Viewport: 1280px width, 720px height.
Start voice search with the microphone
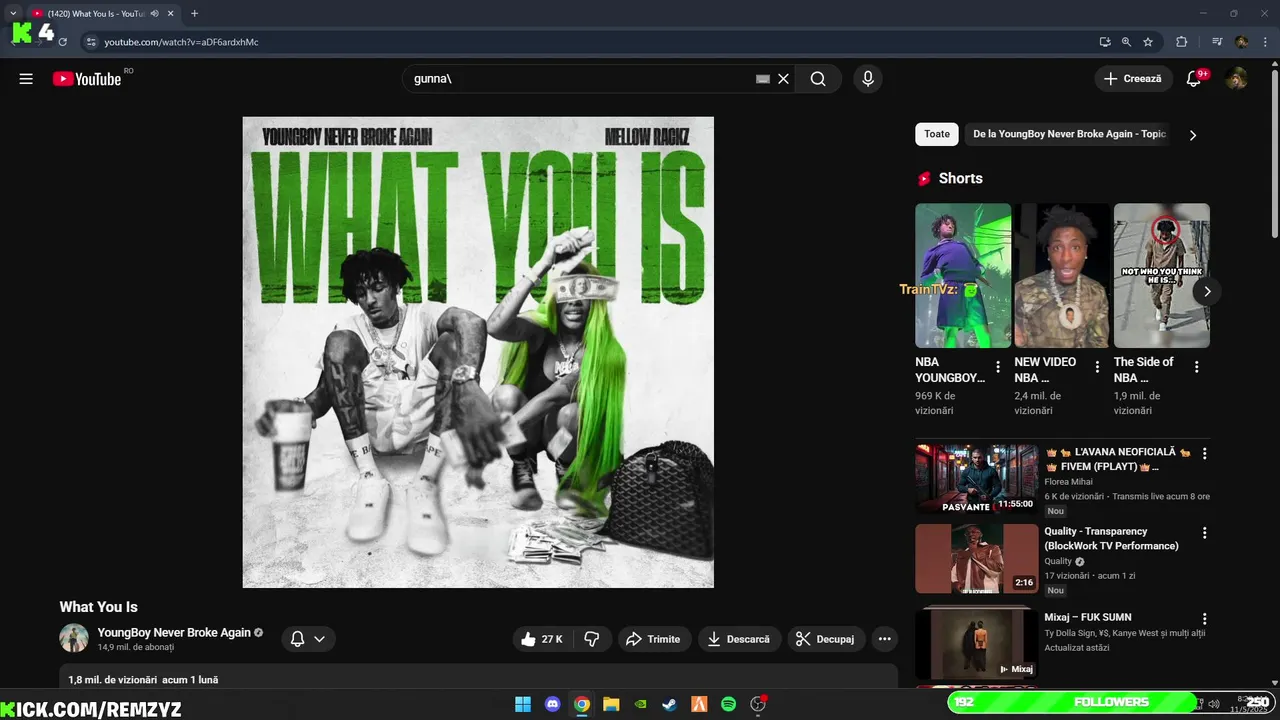868,79
